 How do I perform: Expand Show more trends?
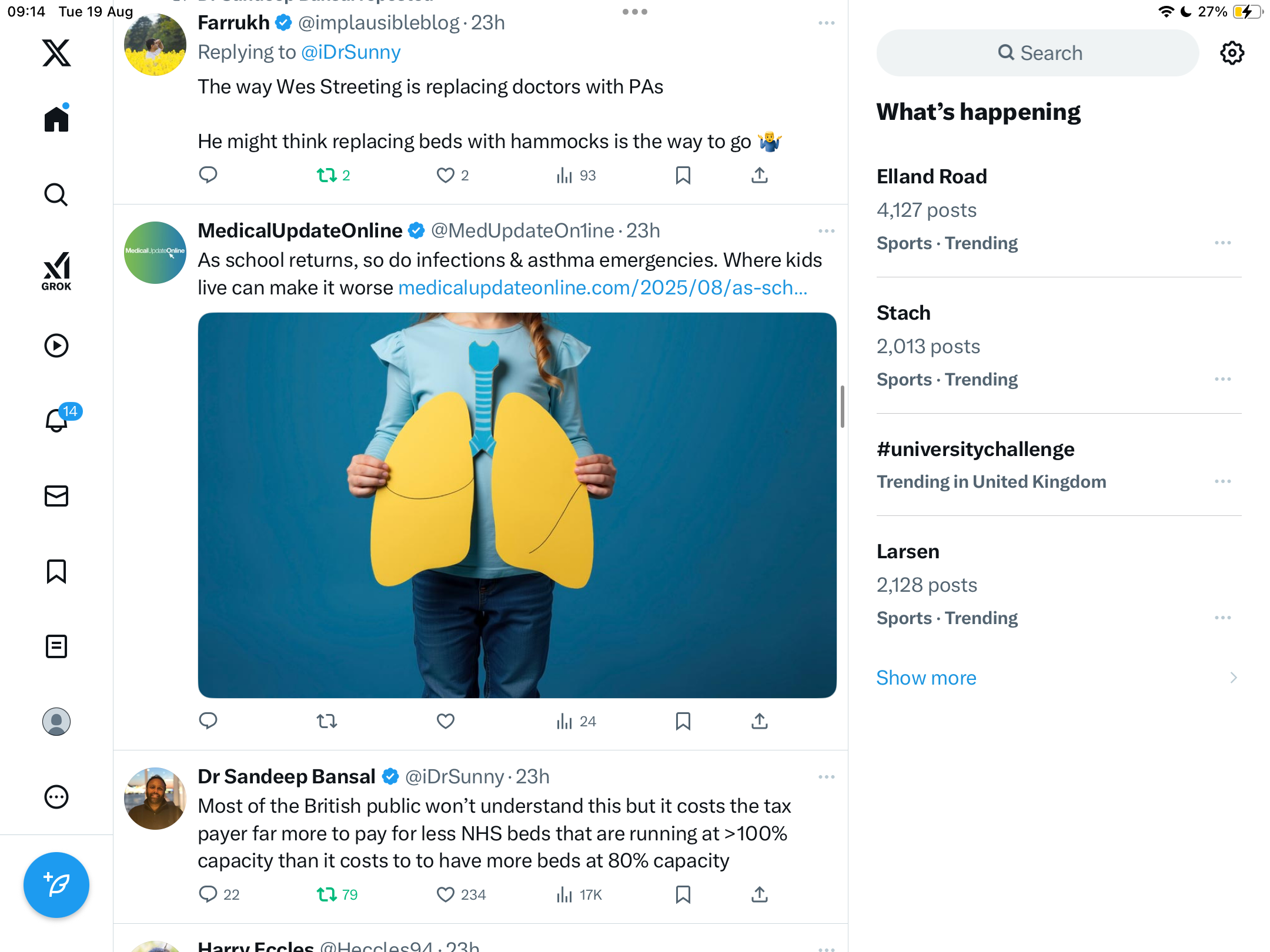click(x=926, y=678)
